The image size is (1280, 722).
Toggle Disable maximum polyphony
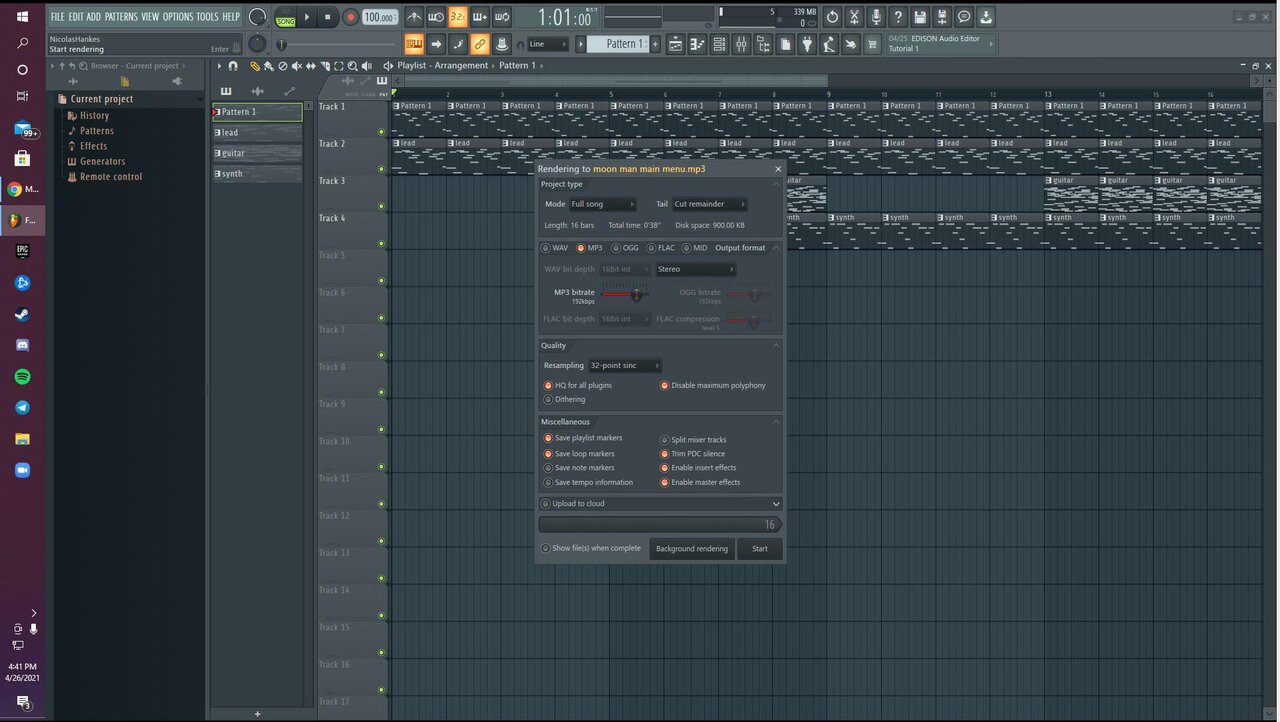pos(713,385)
